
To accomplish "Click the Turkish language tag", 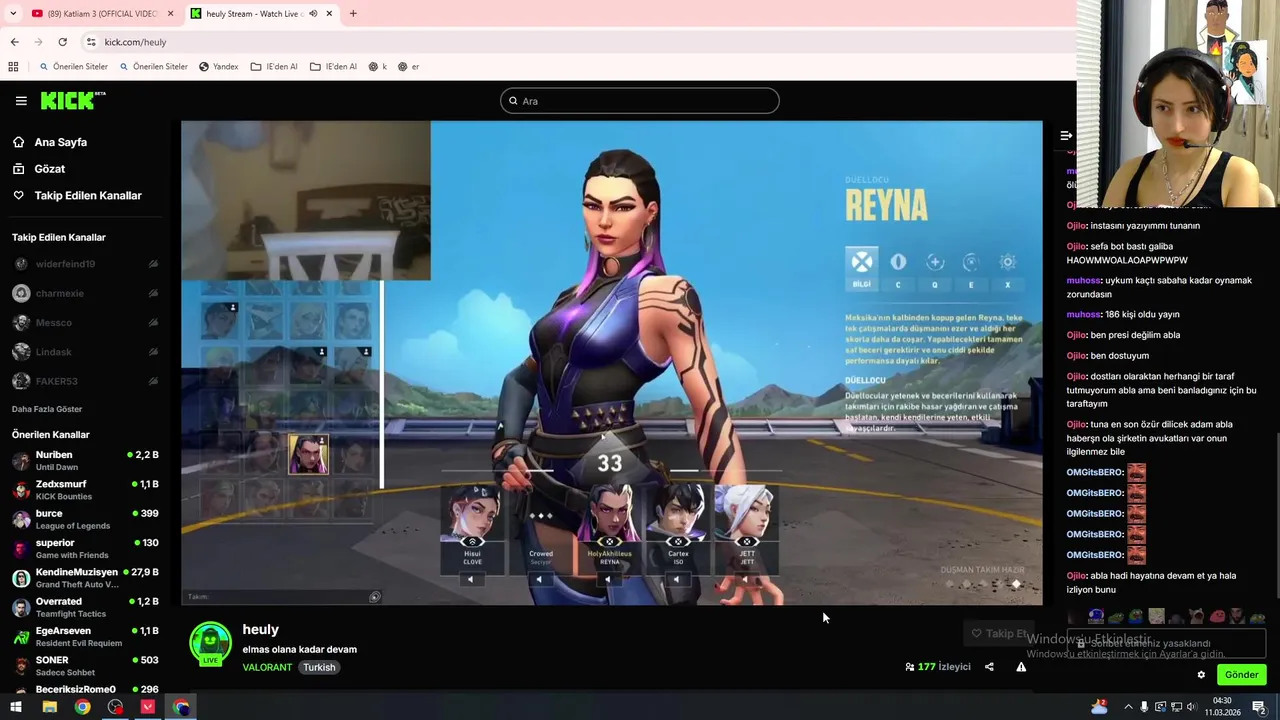I will (319, 667).
